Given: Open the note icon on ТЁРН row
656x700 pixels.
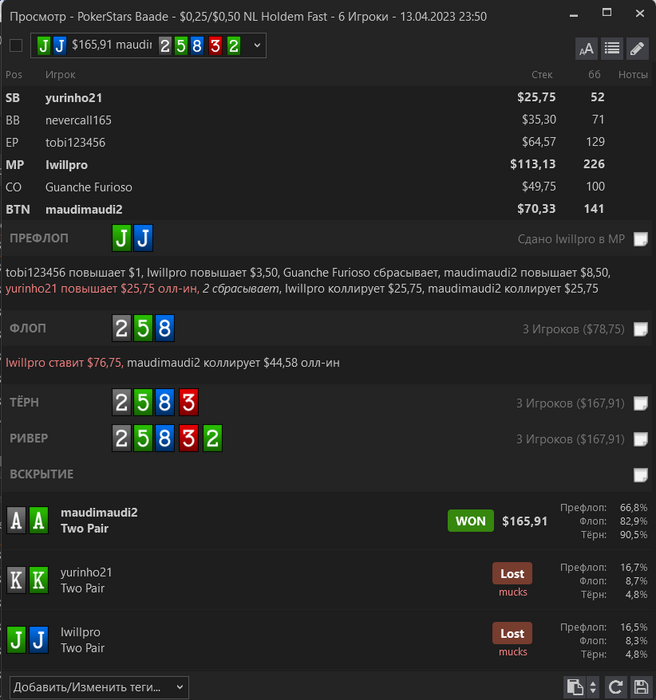Looking at the screenshot, I should point(640,403).
